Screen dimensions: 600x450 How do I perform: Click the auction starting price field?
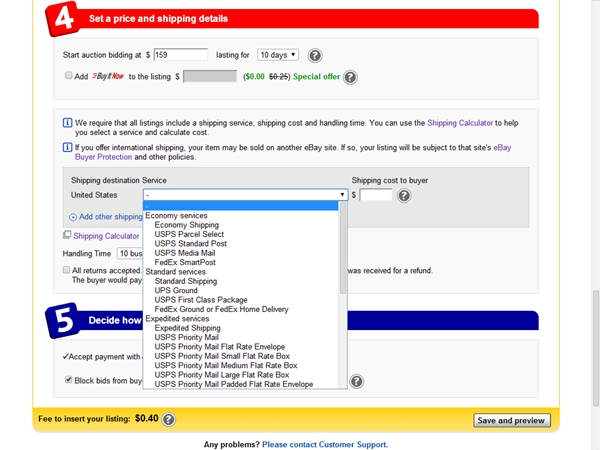[x=181, y=55]
